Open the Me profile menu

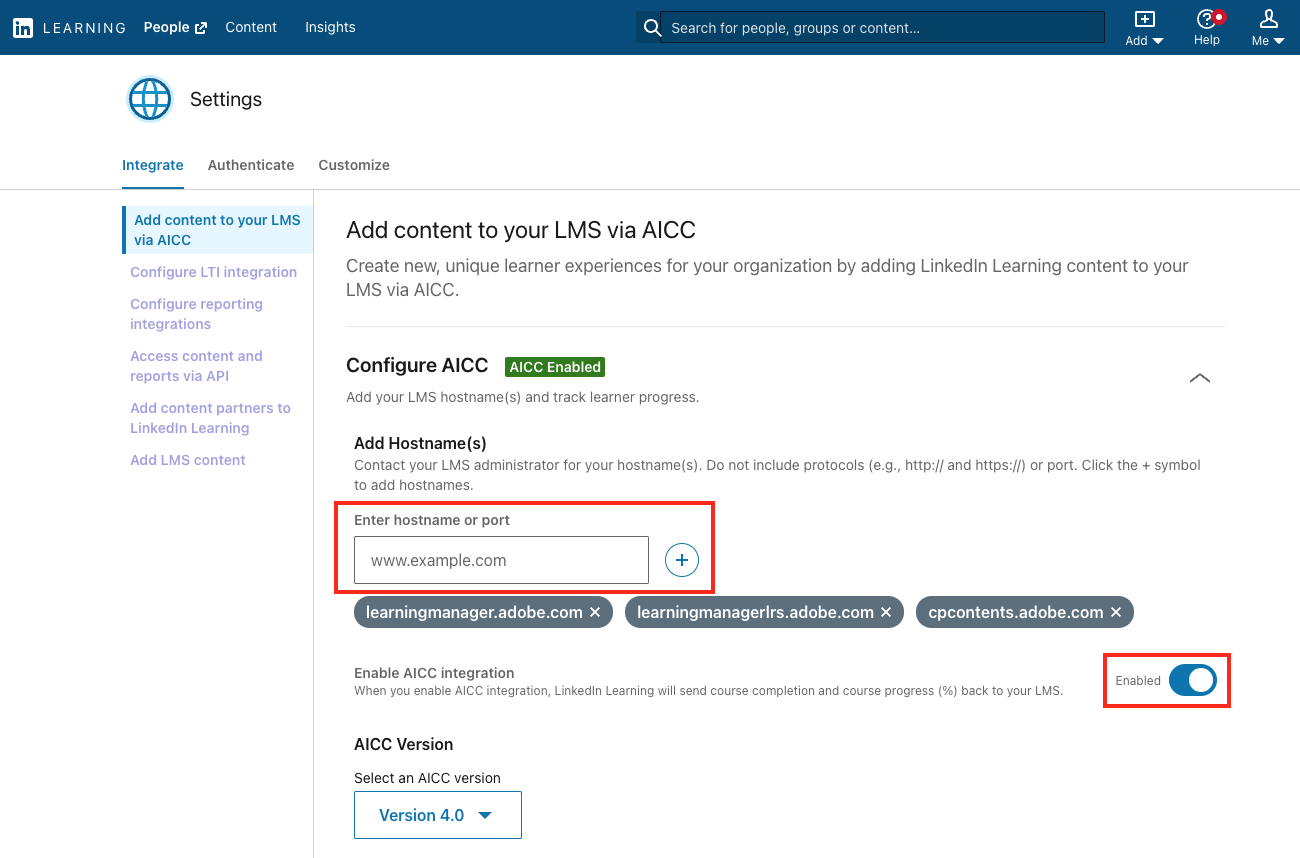(1268, 28)
